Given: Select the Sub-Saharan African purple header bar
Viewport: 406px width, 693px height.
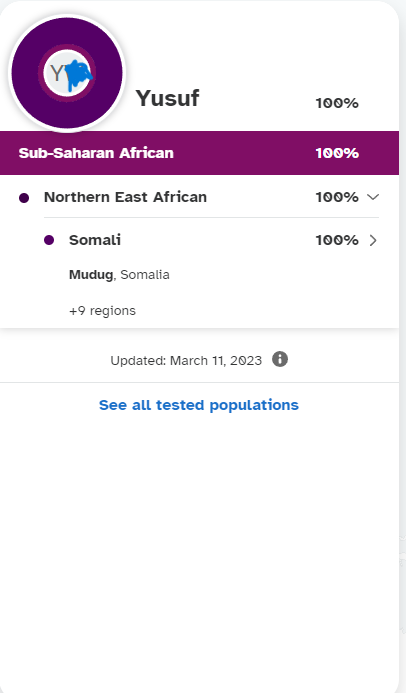Looking at the screenshot, I should (199, 153).
